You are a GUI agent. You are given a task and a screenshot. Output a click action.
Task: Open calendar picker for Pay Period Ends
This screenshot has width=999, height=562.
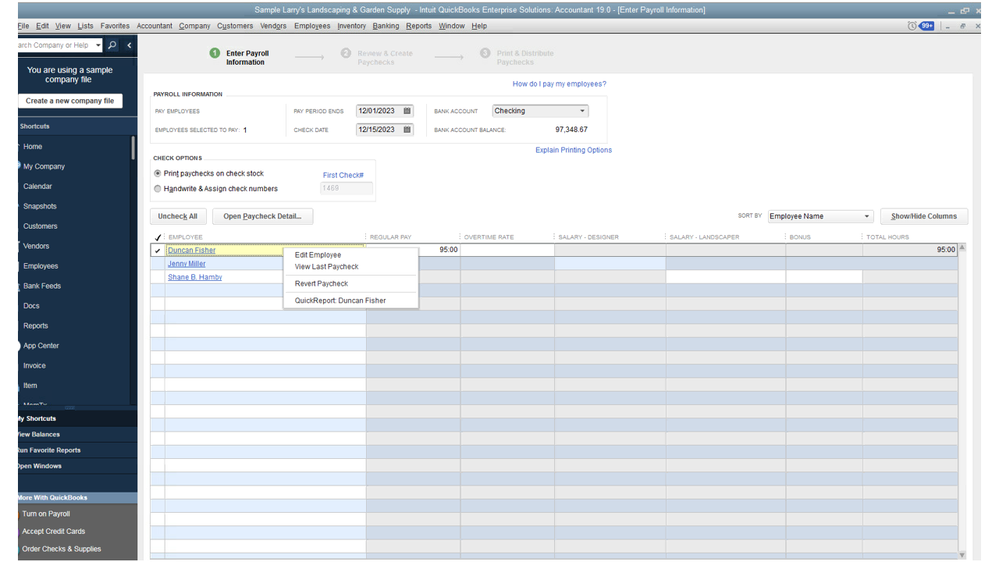coord(407,111)
